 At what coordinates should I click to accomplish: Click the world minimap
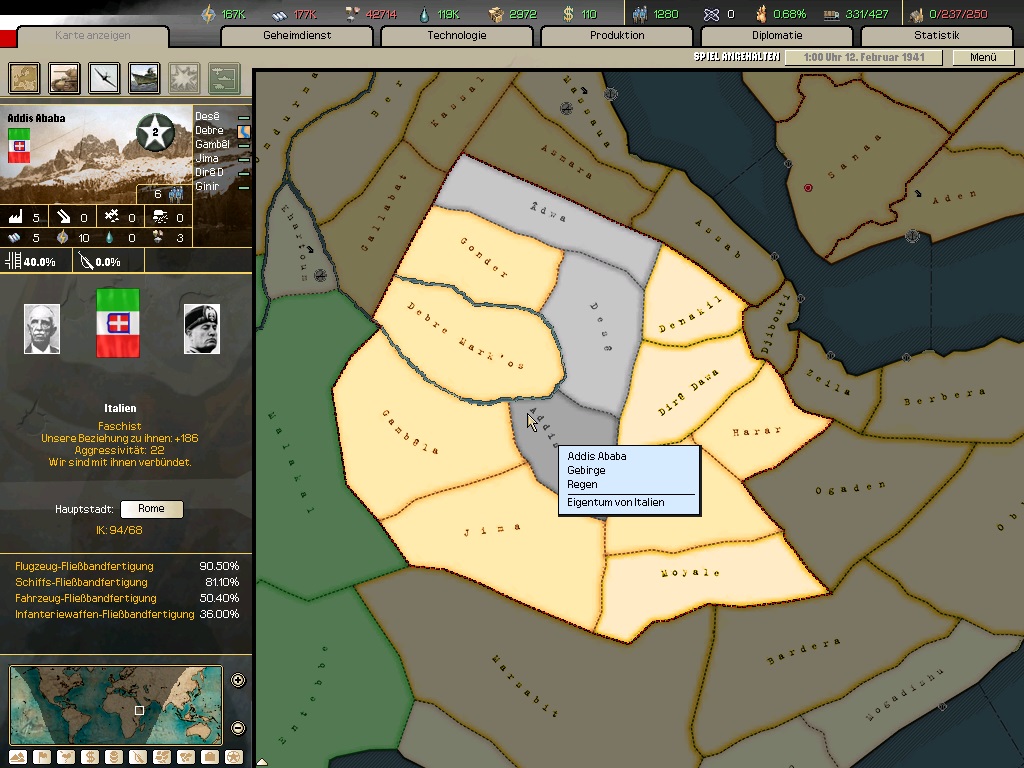pos(115,706)
